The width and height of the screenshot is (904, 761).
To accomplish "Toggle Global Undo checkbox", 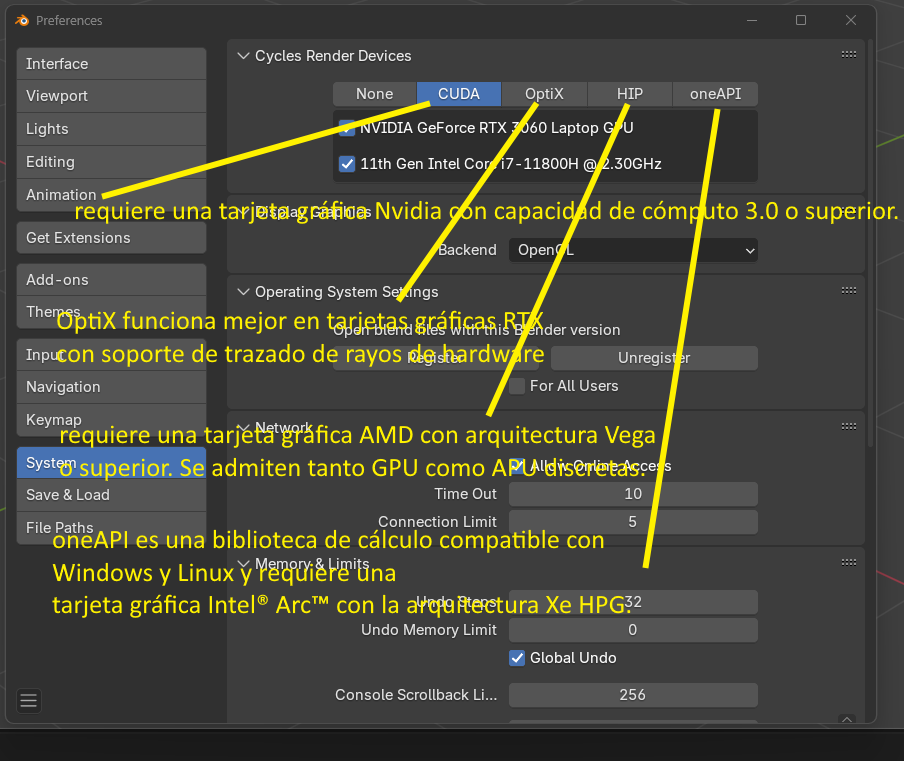I will 517,658.
